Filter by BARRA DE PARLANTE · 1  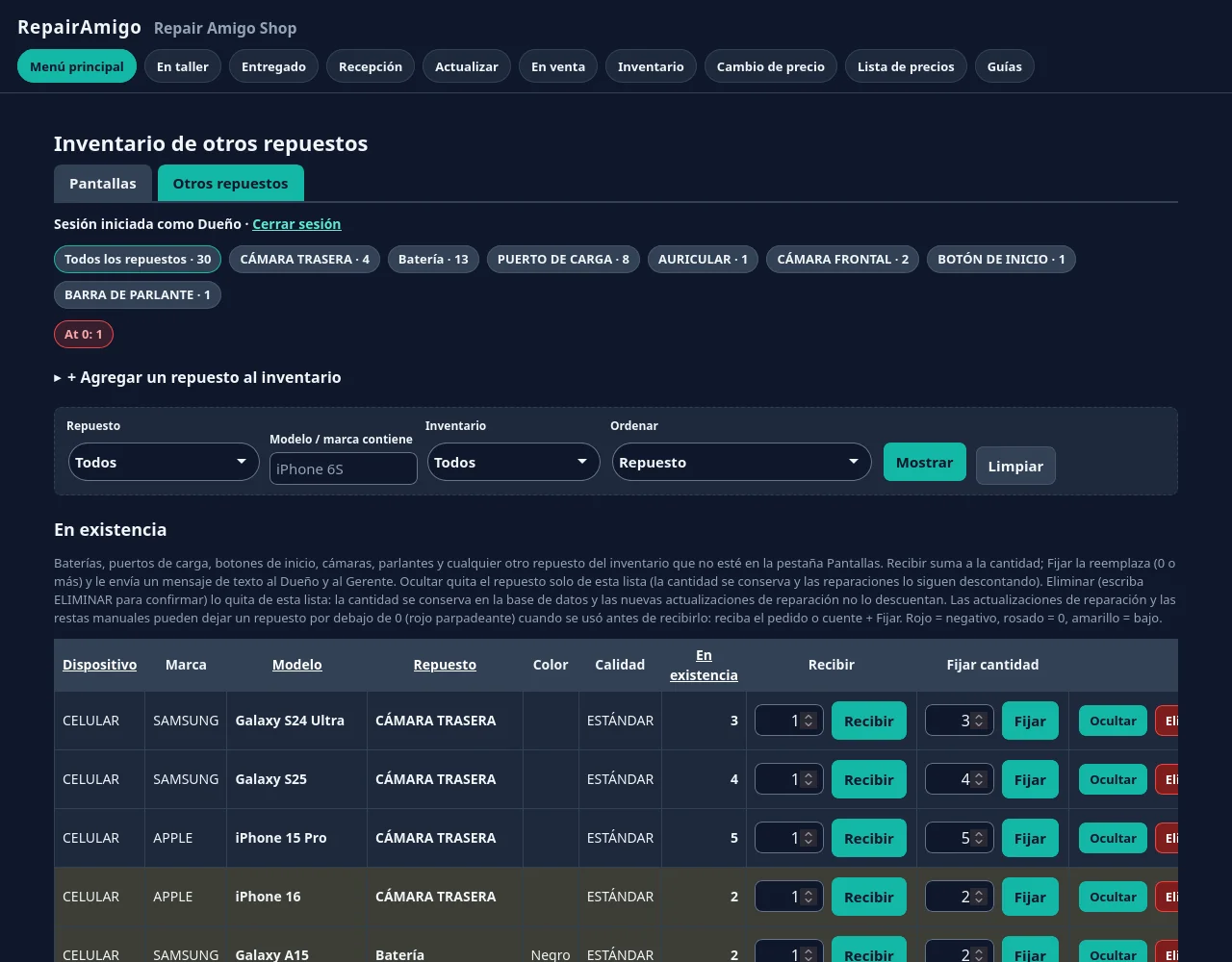pyautogui.click(x=138, y=294)
